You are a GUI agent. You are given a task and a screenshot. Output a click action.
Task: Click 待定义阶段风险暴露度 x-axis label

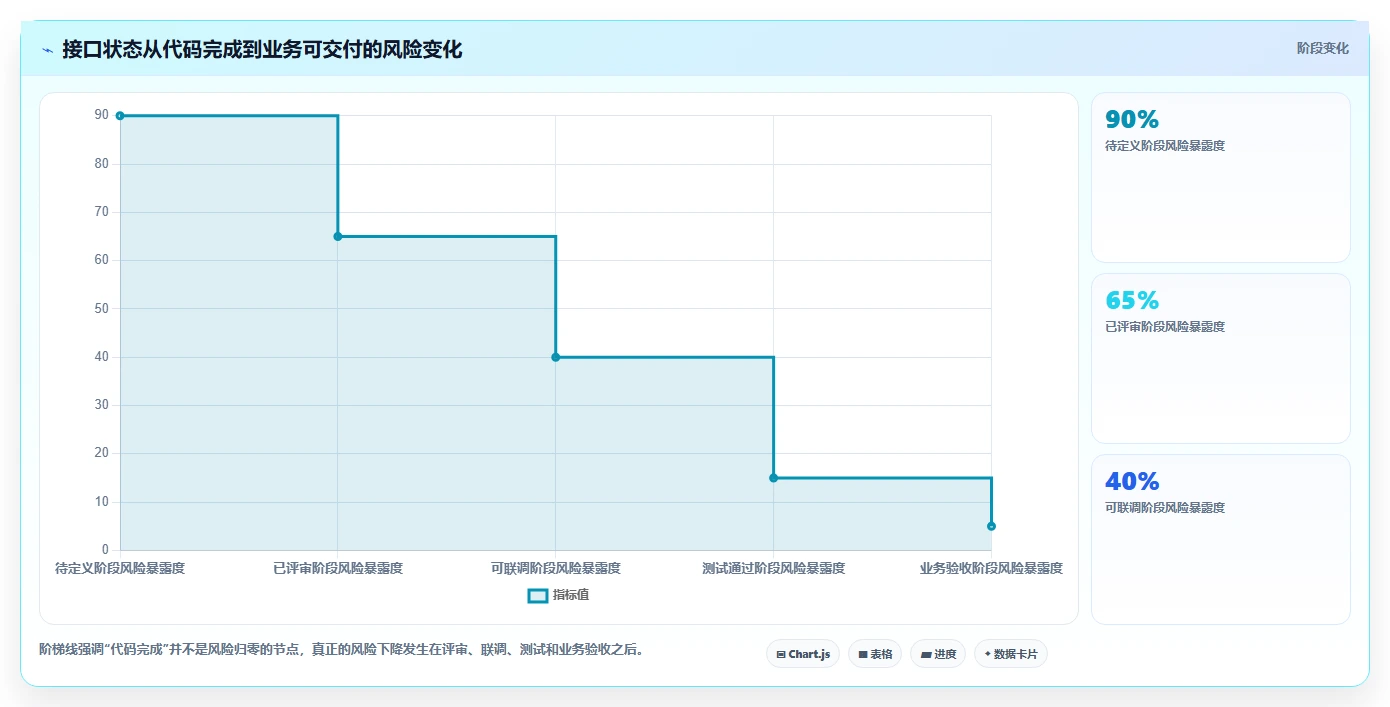[x=120, y=568]
